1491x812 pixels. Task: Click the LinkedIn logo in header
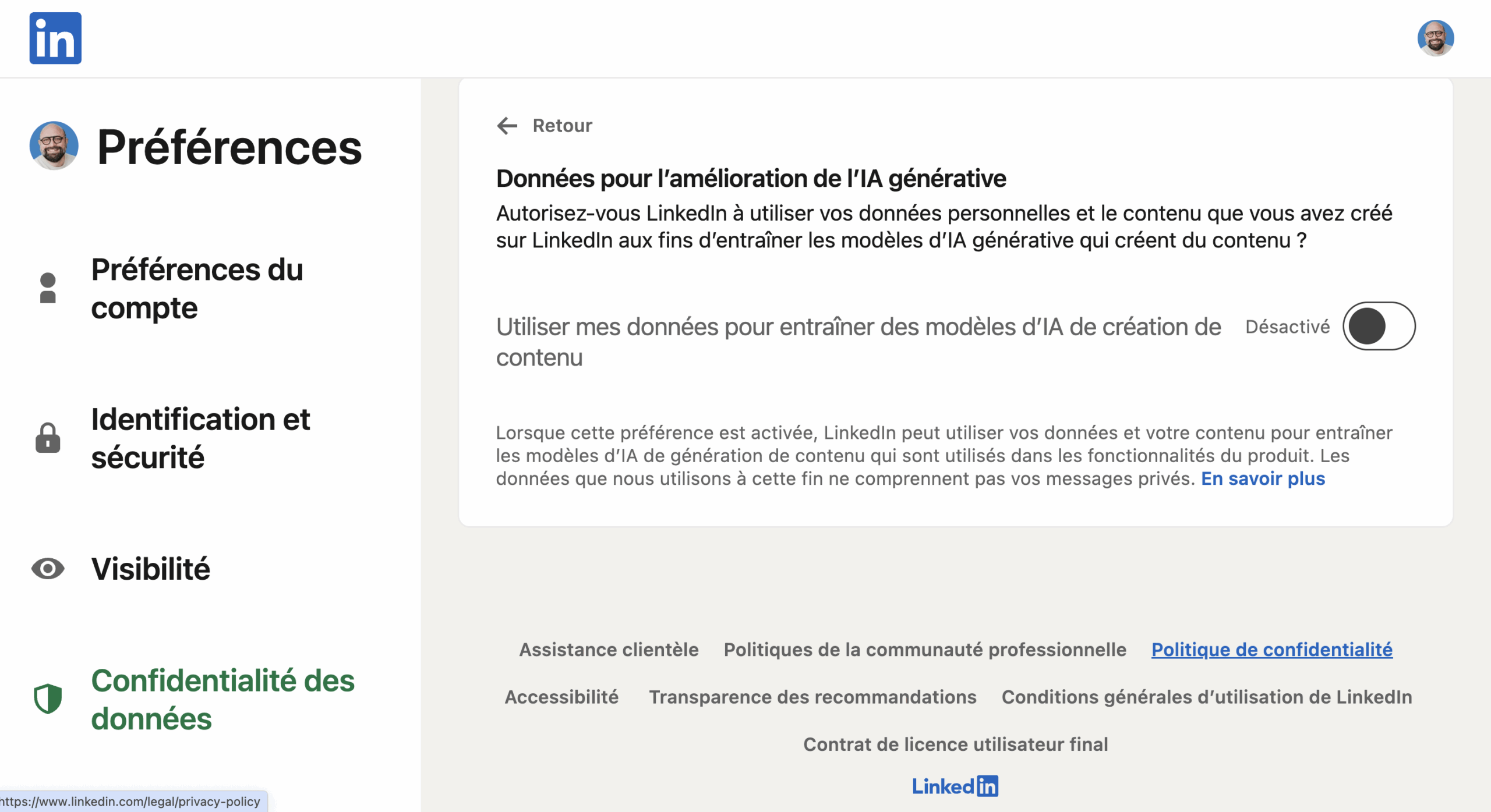pos(55,38)
